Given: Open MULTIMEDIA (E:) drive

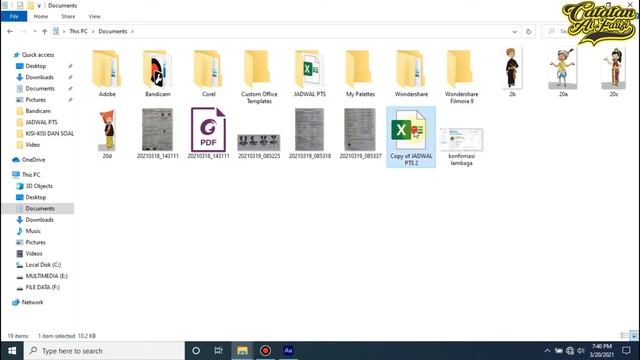Looking at the screenshot, I should [46, 276].
